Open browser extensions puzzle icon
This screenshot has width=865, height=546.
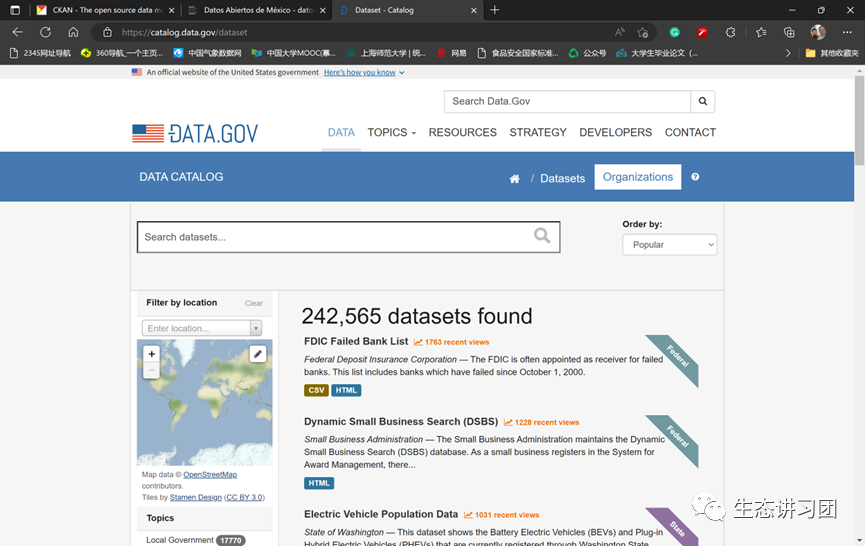pyautogui.click(x=730, y=33)
